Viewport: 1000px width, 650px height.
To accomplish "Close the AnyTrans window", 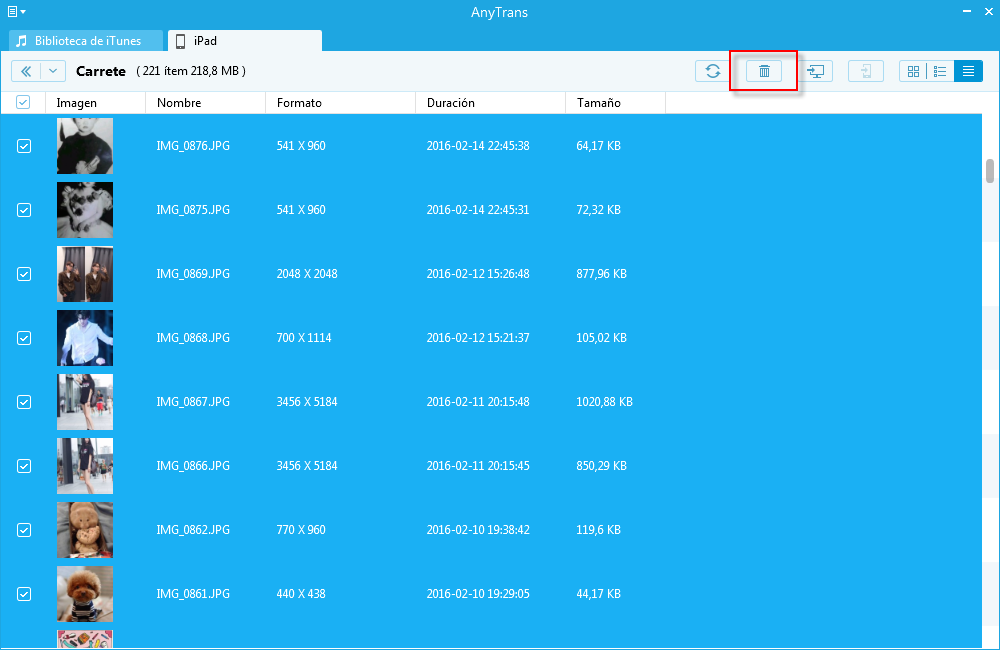I will [x=989, y=11].
